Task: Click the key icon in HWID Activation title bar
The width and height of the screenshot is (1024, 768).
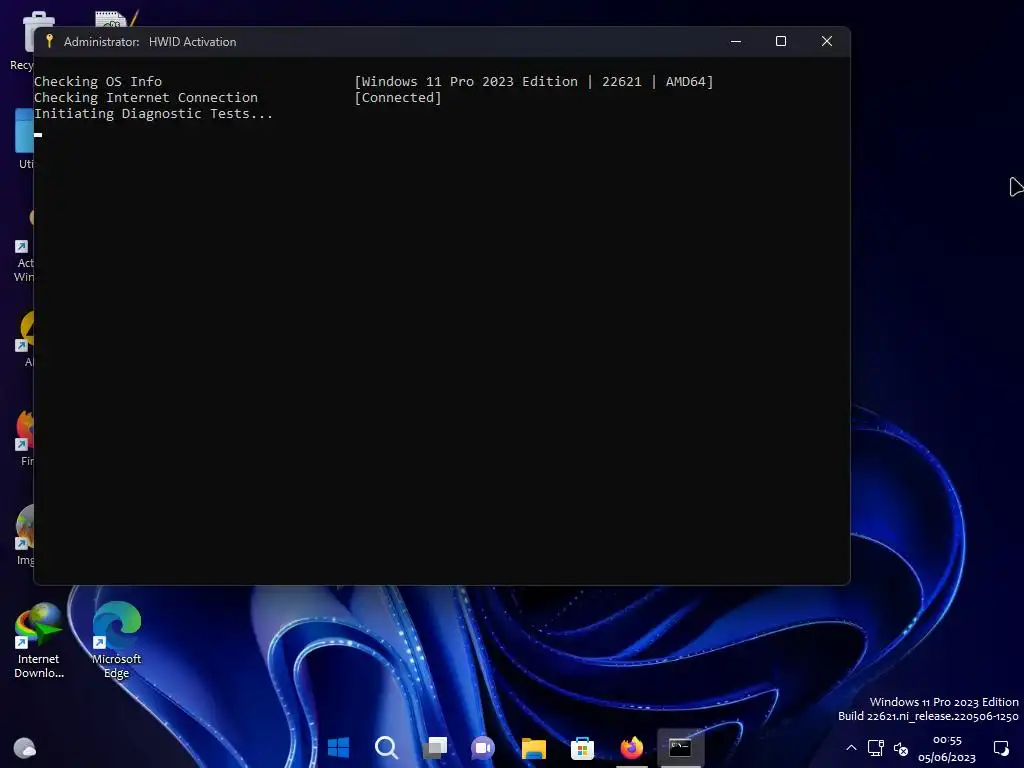Action: coord(49,41)
